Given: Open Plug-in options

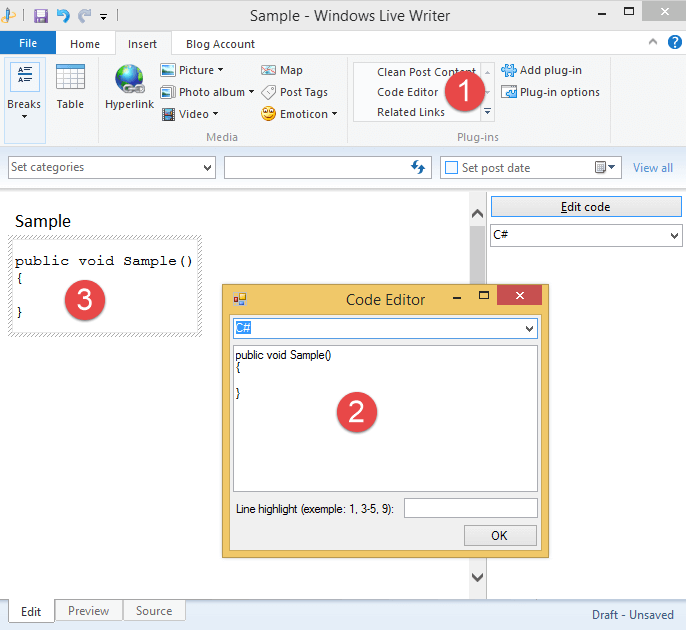Looking at the screenshot, I should pos(550,92).
